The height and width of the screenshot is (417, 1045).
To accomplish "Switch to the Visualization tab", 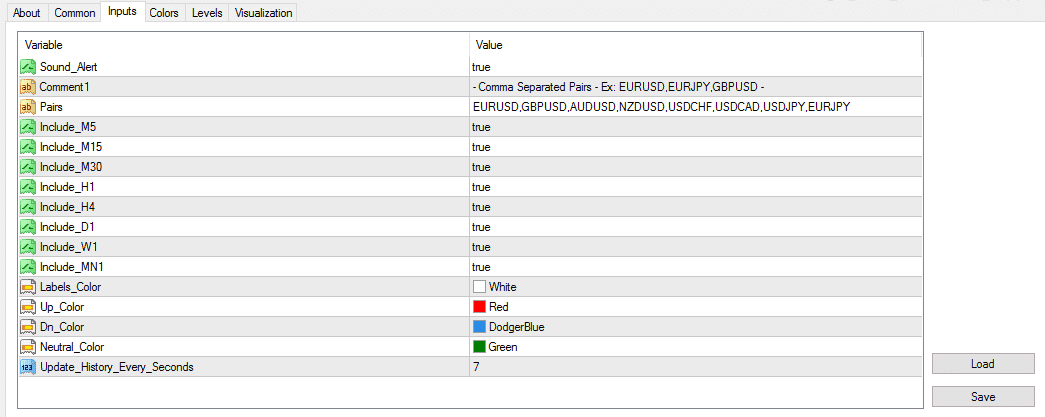I will (x=264, y=13).
